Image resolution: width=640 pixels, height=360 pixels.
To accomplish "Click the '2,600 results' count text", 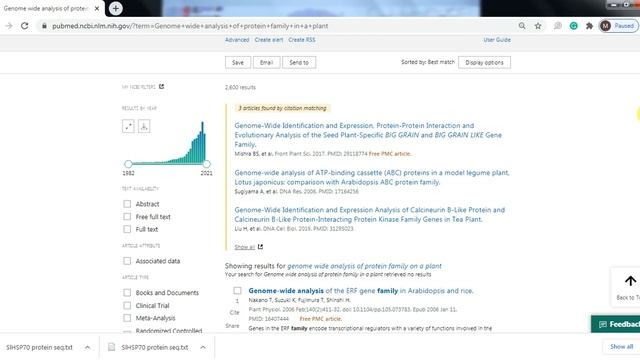I will [240, 87].
